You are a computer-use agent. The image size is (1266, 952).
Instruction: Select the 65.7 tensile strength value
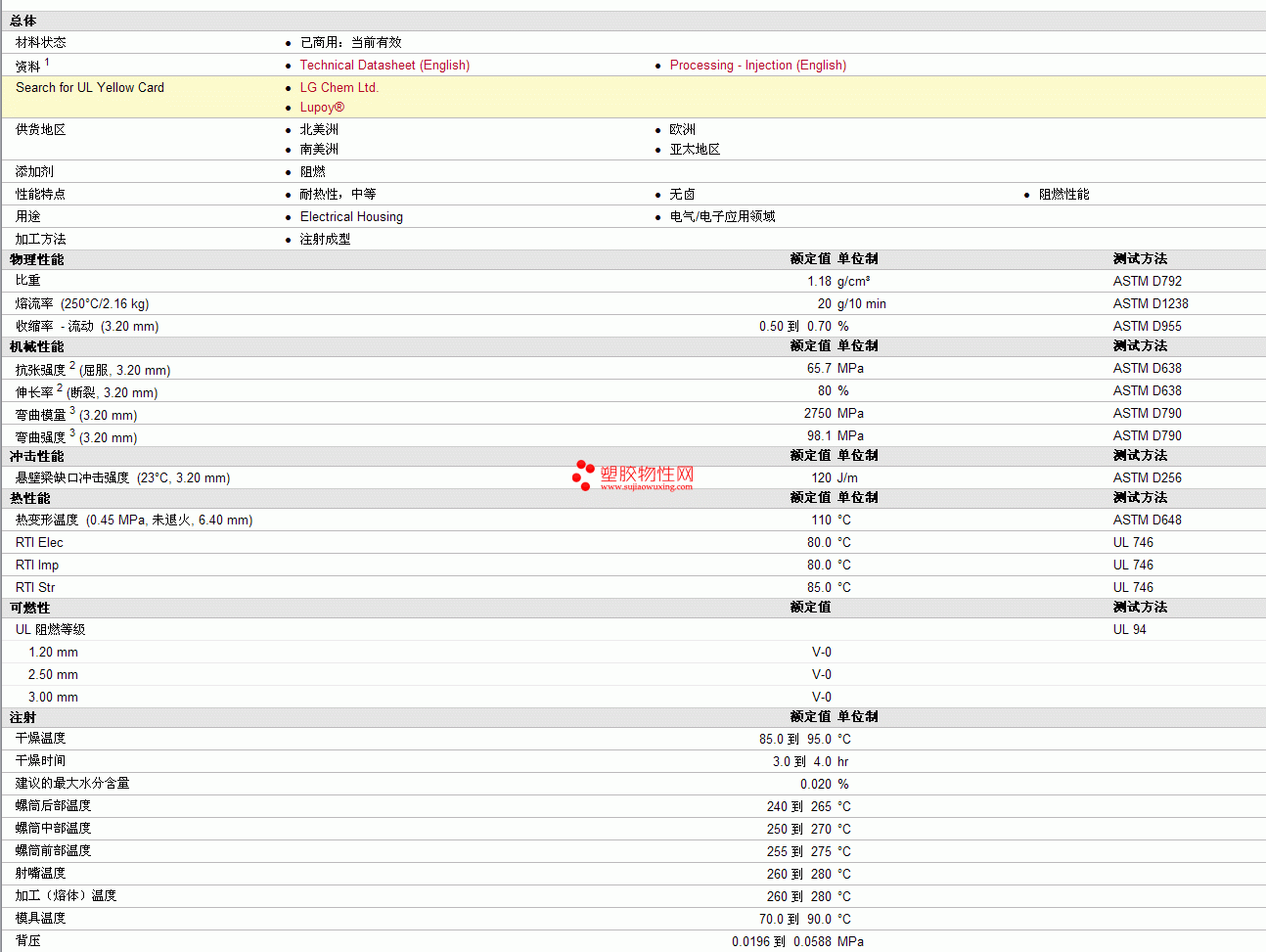tap(820, 369)
